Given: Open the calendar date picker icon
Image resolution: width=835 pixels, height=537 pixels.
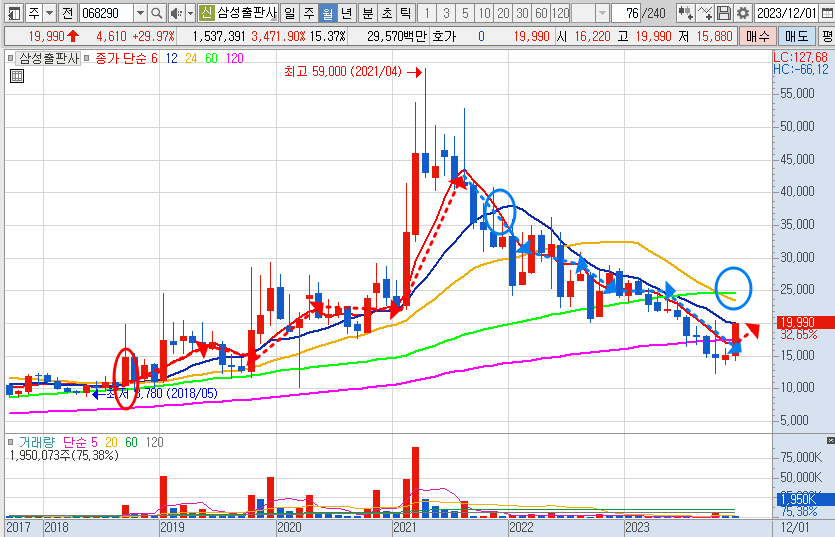Looking at the screenshot, I should [x=827, y=13].
